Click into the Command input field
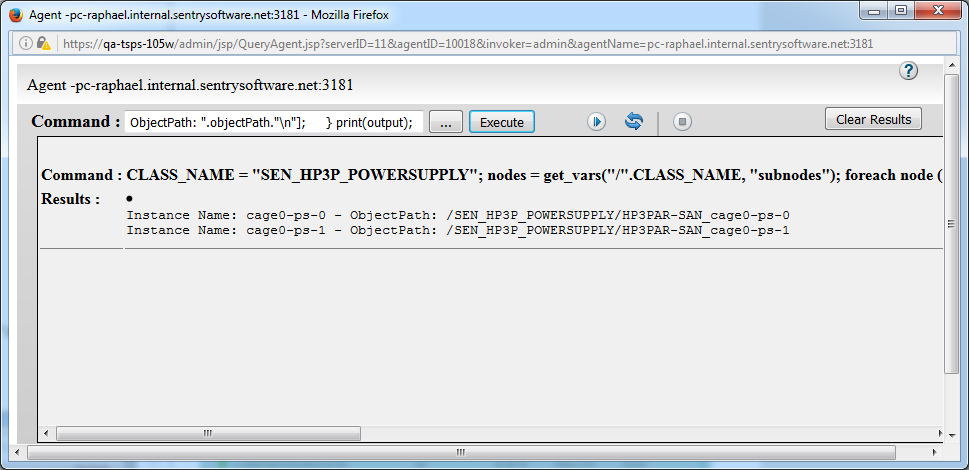This screenshot has width=969, height=470. click(x=273, y=122)
